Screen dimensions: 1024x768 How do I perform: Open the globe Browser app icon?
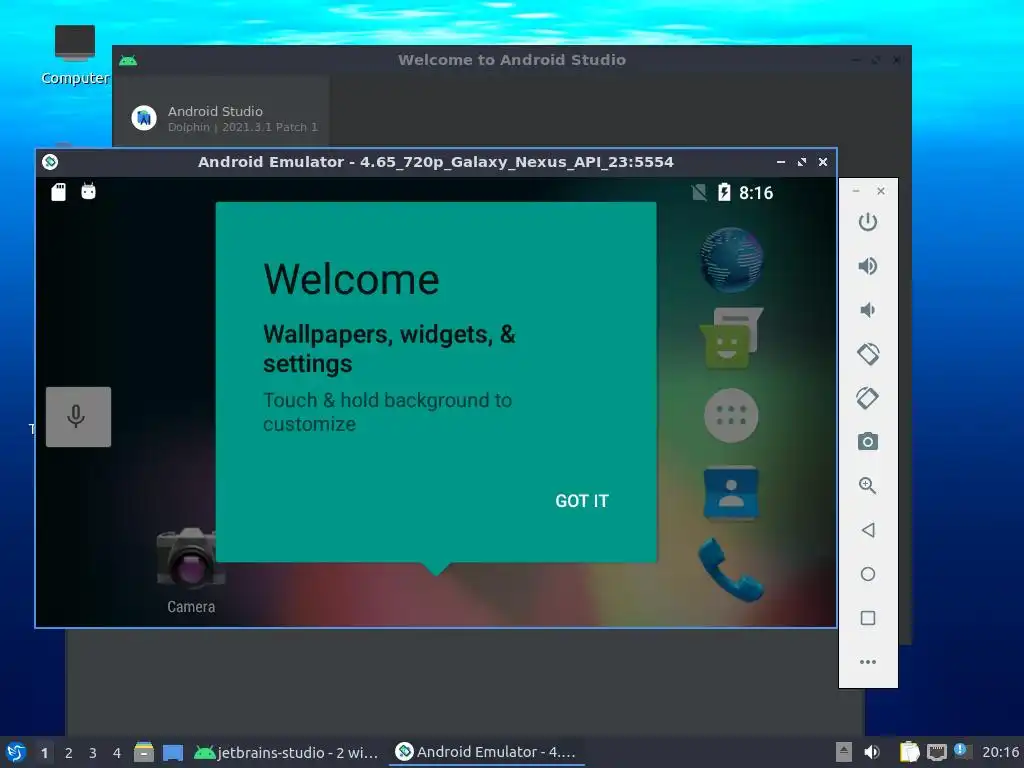[731, 259]
